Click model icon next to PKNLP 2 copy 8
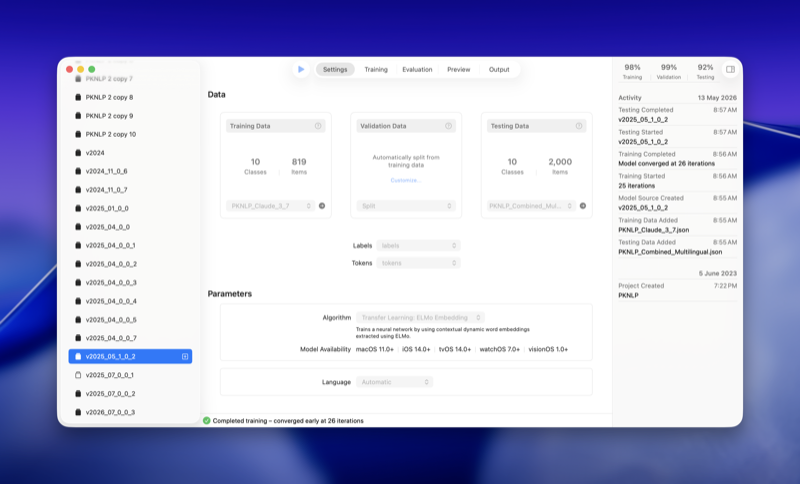This screenshot has width=800, height=484. pyautogui.click(x=78, y=97)
